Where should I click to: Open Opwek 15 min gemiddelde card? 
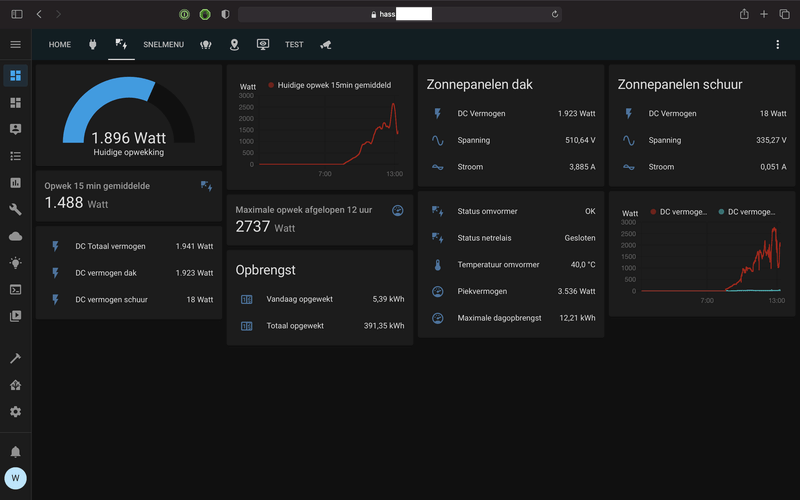pyautogui.click(x=129, y=195)
